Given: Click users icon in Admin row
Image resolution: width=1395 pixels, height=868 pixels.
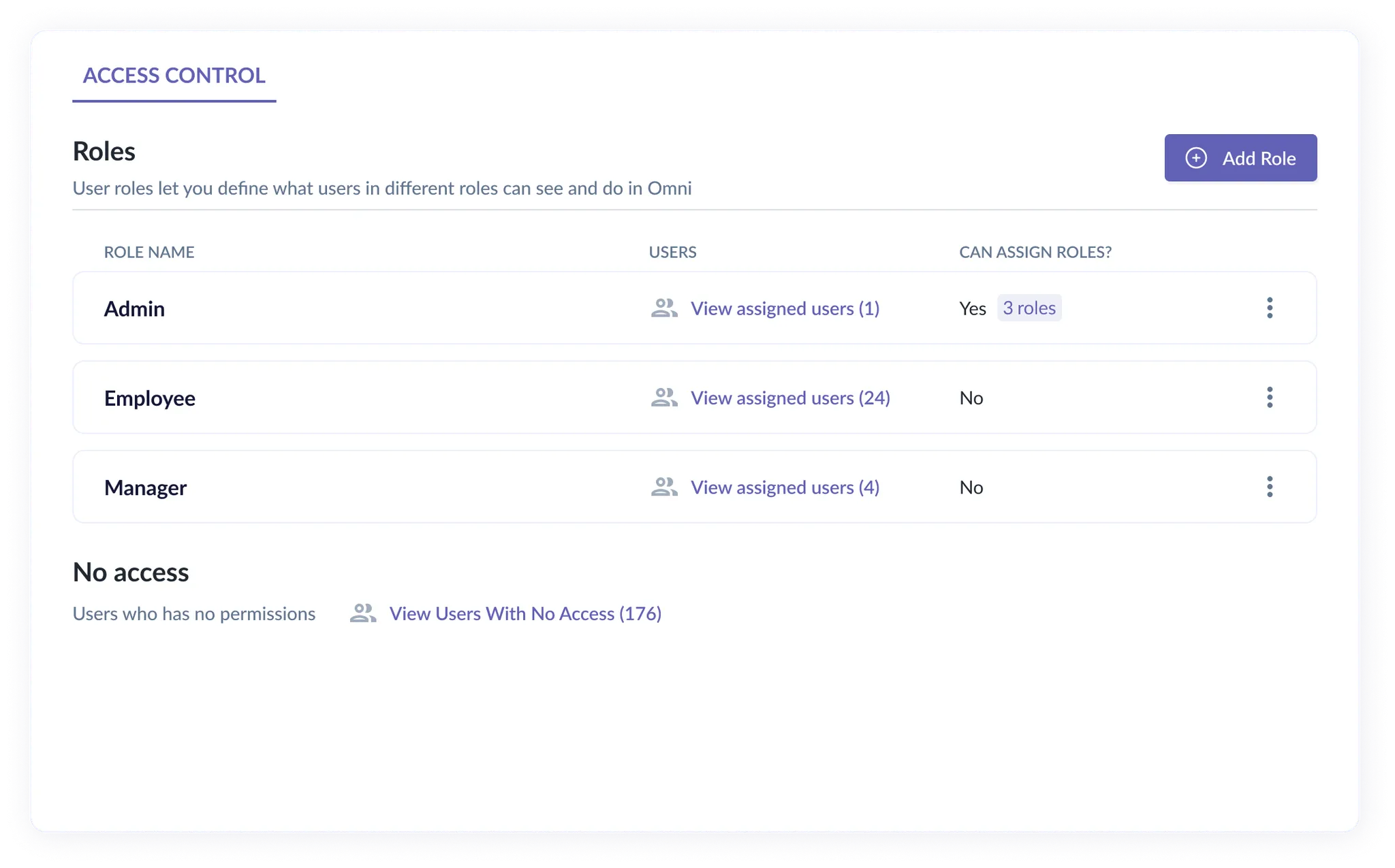Looking at the screenshot, I should [664, 308].
